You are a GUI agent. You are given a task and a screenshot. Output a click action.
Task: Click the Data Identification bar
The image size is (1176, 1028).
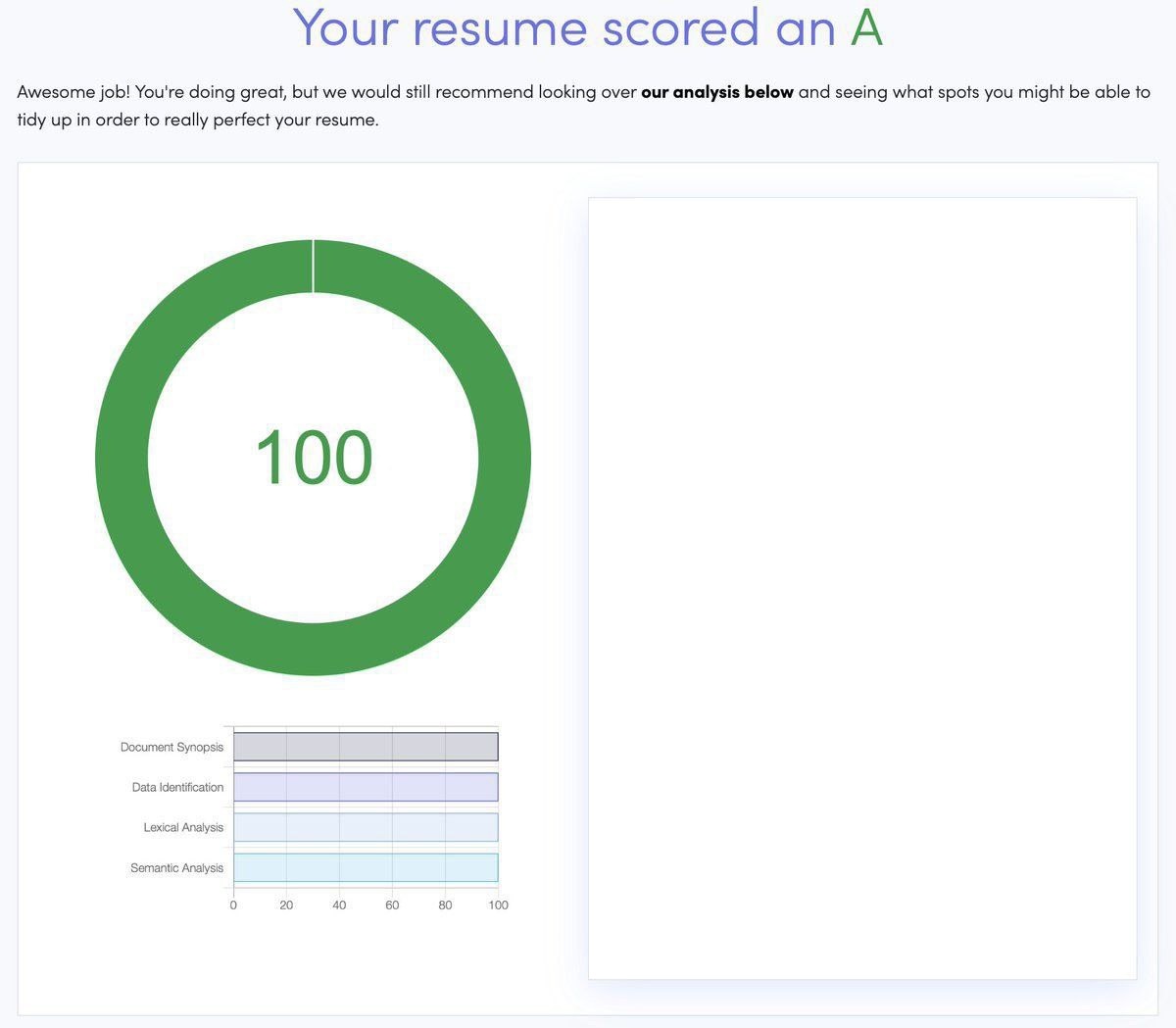coord(366,787)
